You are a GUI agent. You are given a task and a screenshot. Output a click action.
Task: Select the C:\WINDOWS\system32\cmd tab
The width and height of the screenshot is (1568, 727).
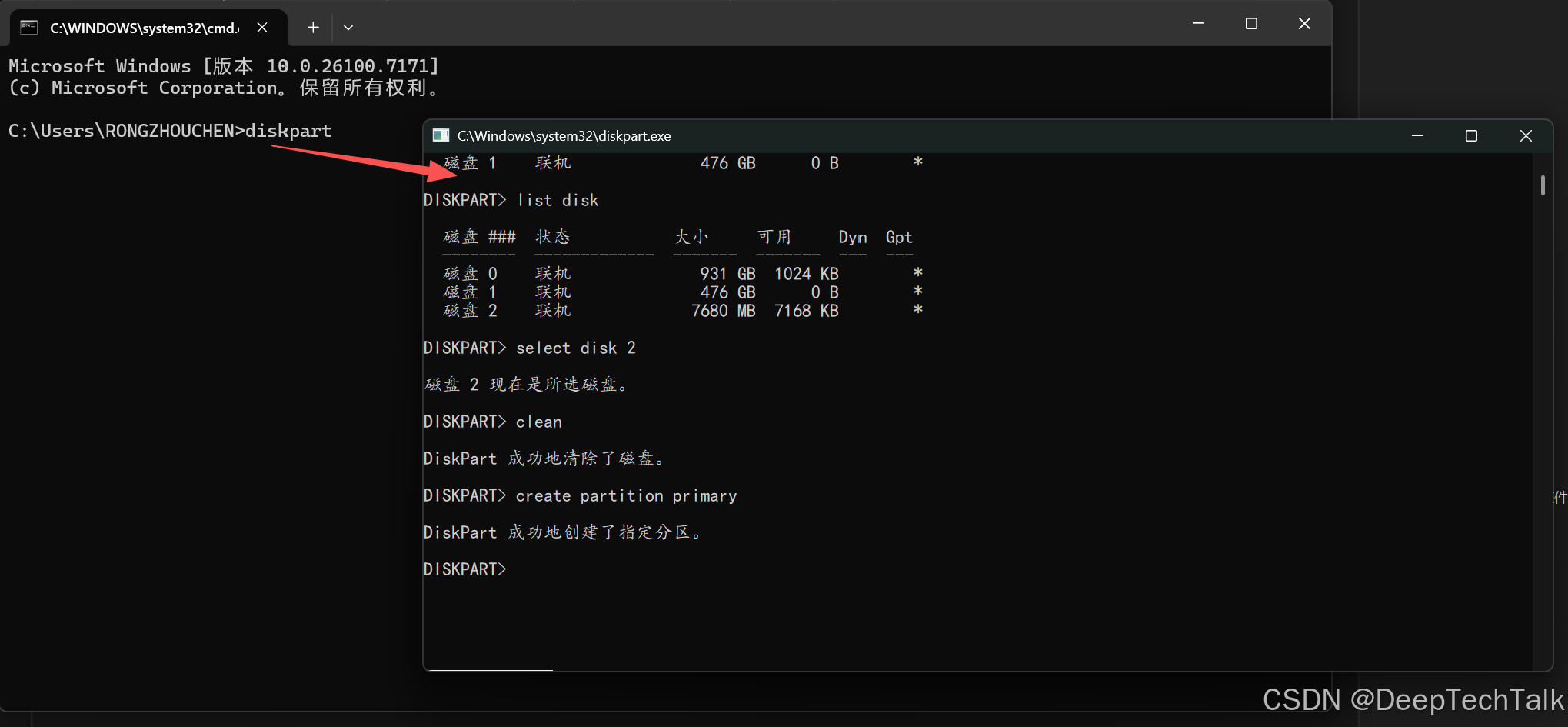click(148, 28)
